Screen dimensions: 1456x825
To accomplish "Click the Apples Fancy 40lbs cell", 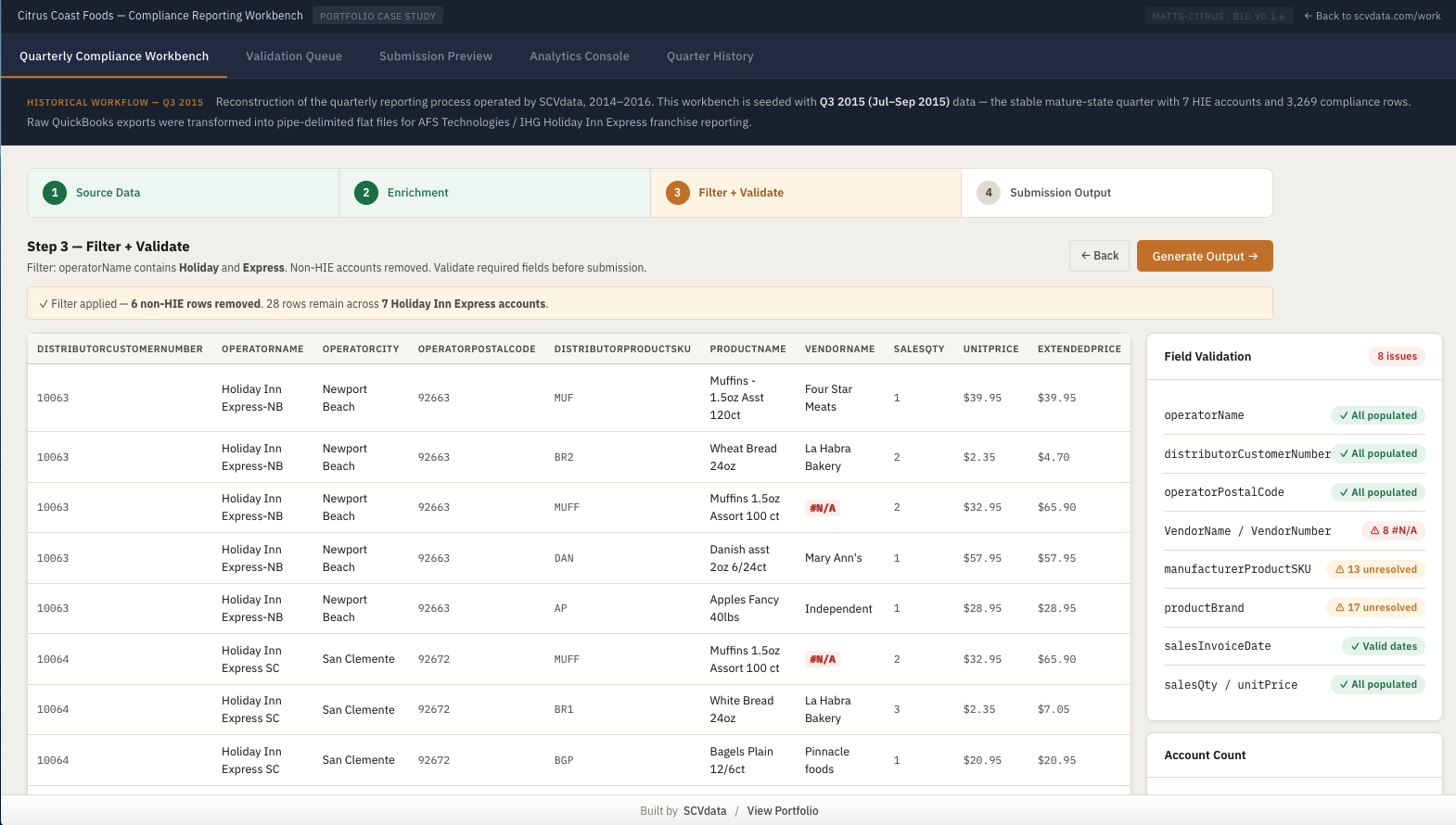I will tap(747, 608).
